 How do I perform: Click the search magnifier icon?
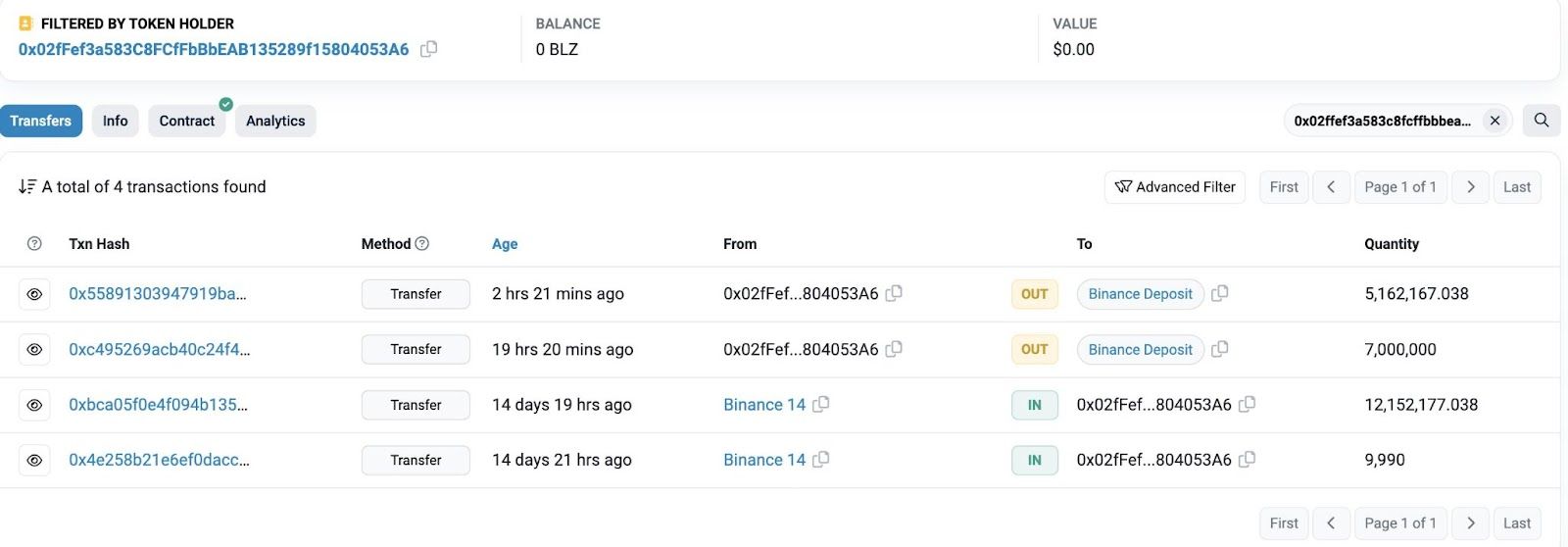[x=1541, y=121]
